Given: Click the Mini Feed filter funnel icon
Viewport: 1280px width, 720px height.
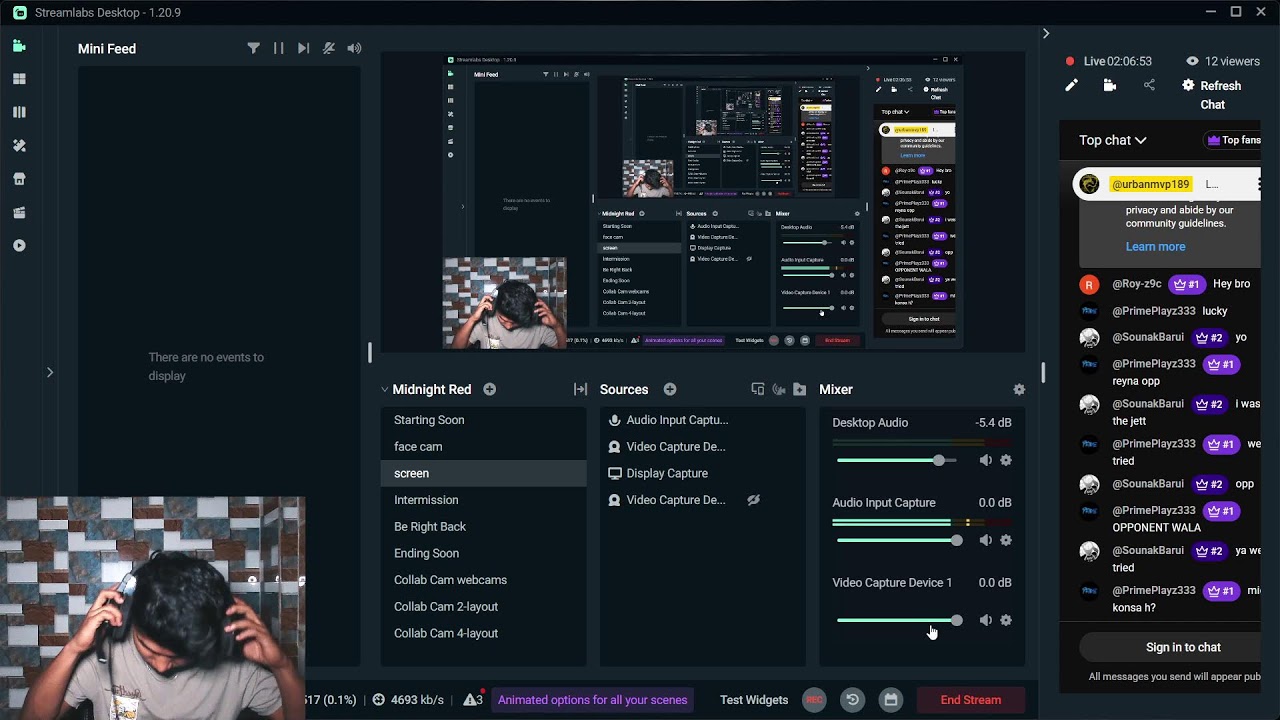Looking at the screenshot, I should coord(253,48).
